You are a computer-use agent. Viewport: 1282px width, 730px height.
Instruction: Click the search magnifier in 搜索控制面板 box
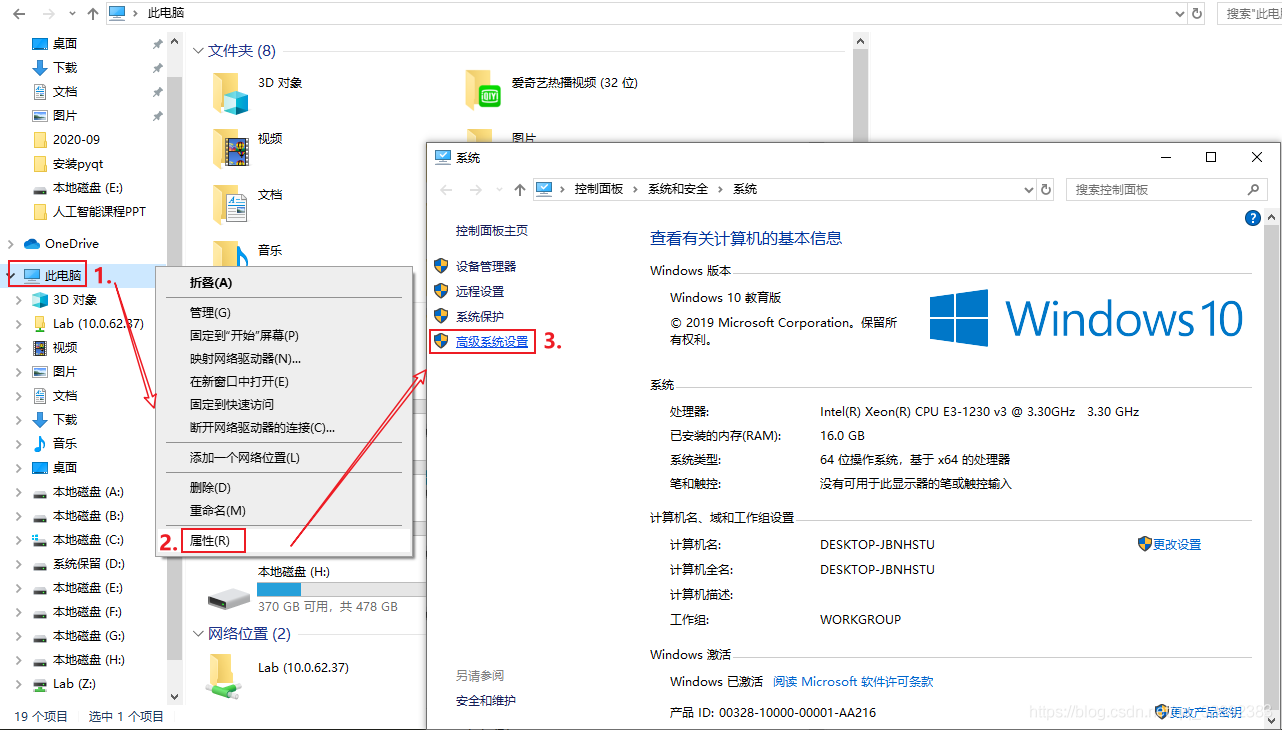pyautogui.click(x=1253, y=189)
